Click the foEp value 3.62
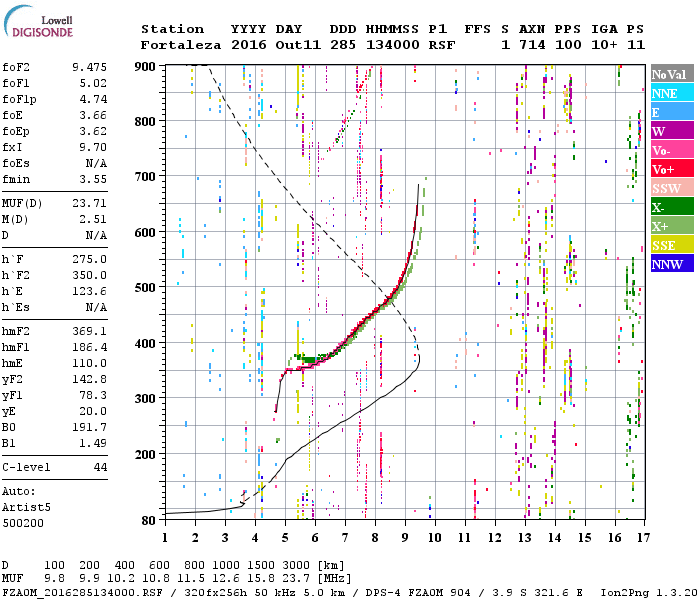Screen dimensions: 700x600 (x=94, y=131)
